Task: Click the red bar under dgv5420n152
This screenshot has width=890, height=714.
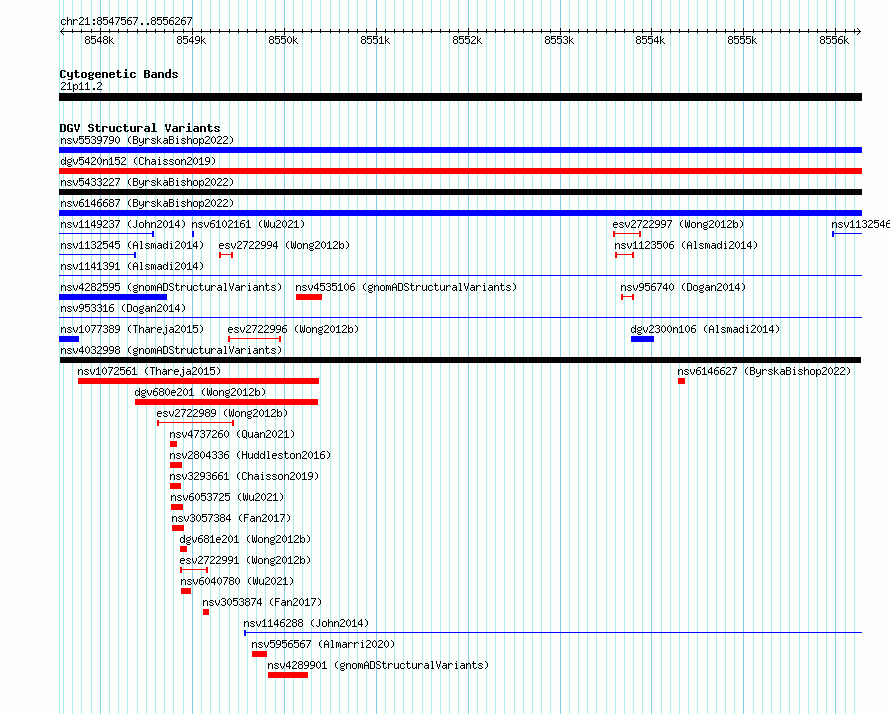Action: point(460,171)
